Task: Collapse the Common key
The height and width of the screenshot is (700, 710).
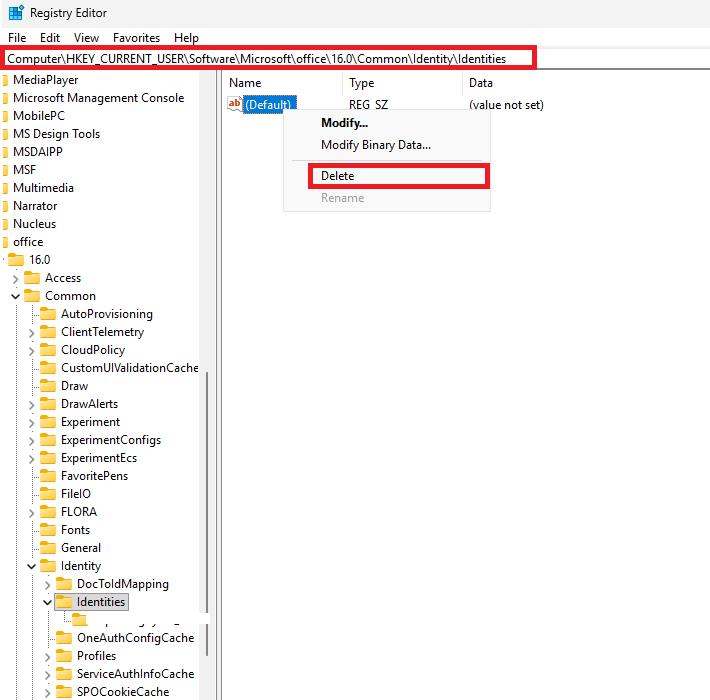Action: coord(15,296)
